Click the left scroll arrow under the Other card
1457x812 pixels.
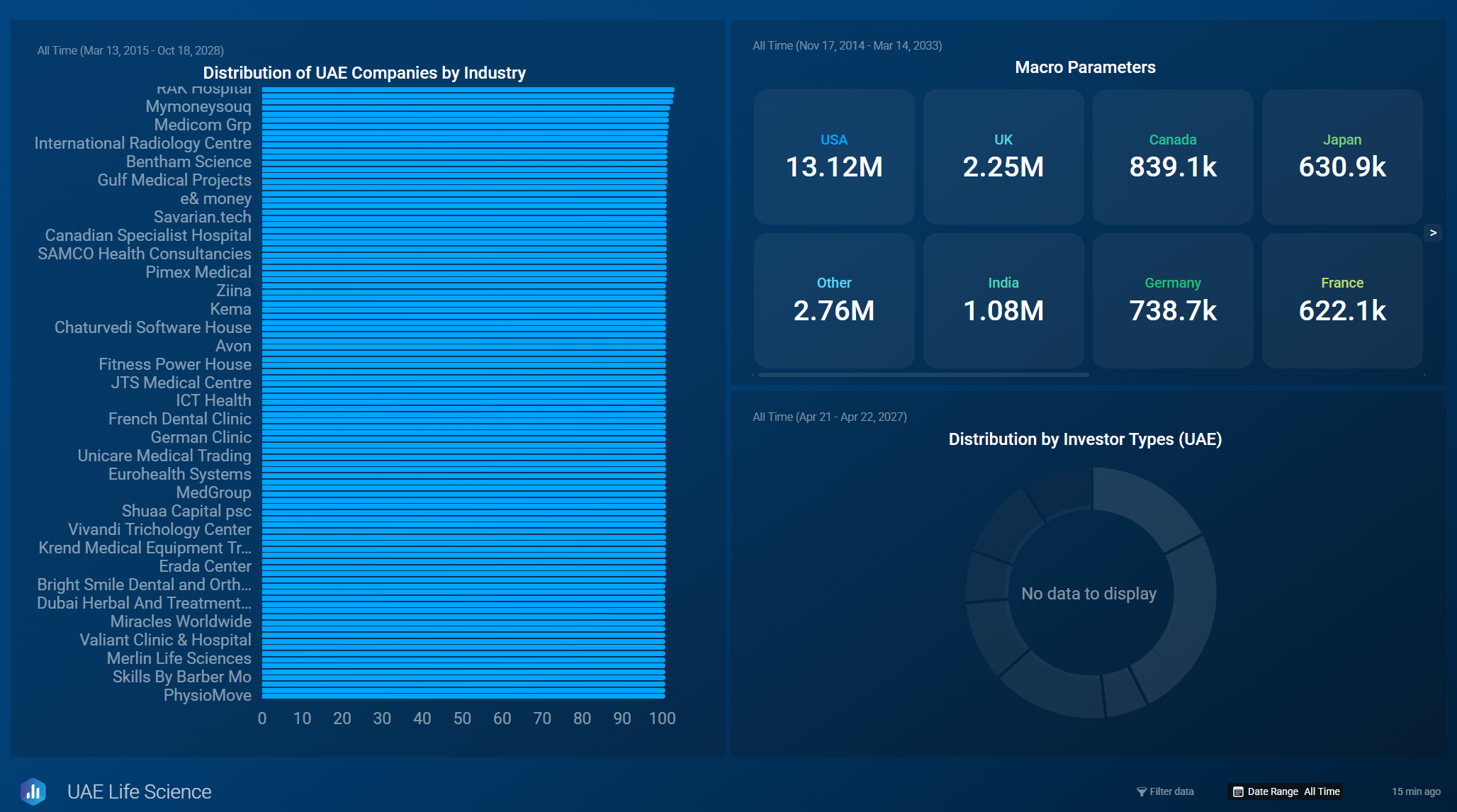753,375
